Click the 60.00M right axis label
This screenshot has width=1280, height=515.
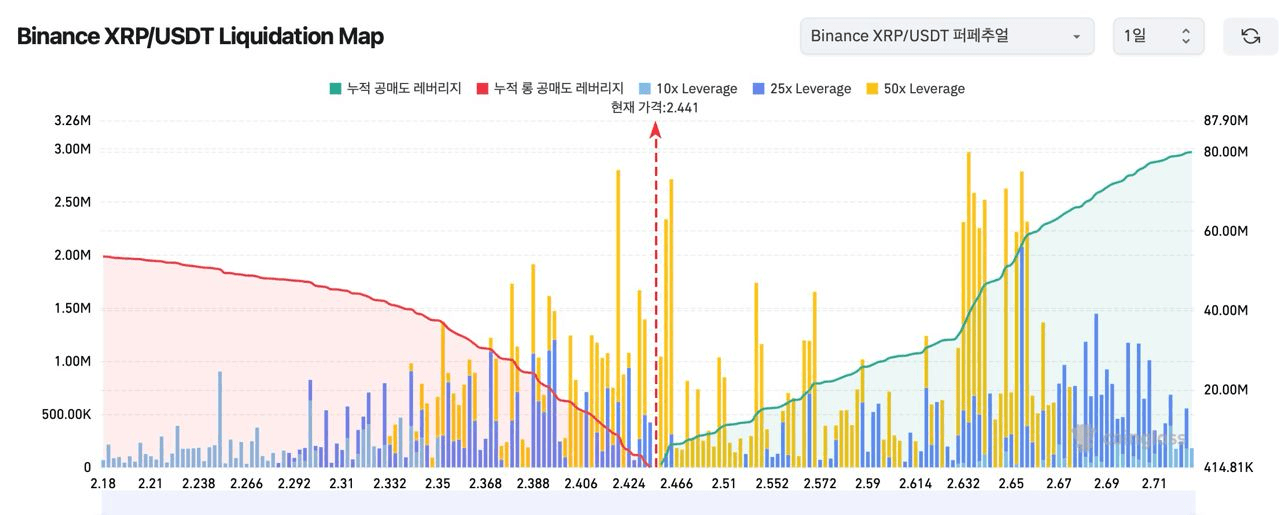tap(1226, 231)
